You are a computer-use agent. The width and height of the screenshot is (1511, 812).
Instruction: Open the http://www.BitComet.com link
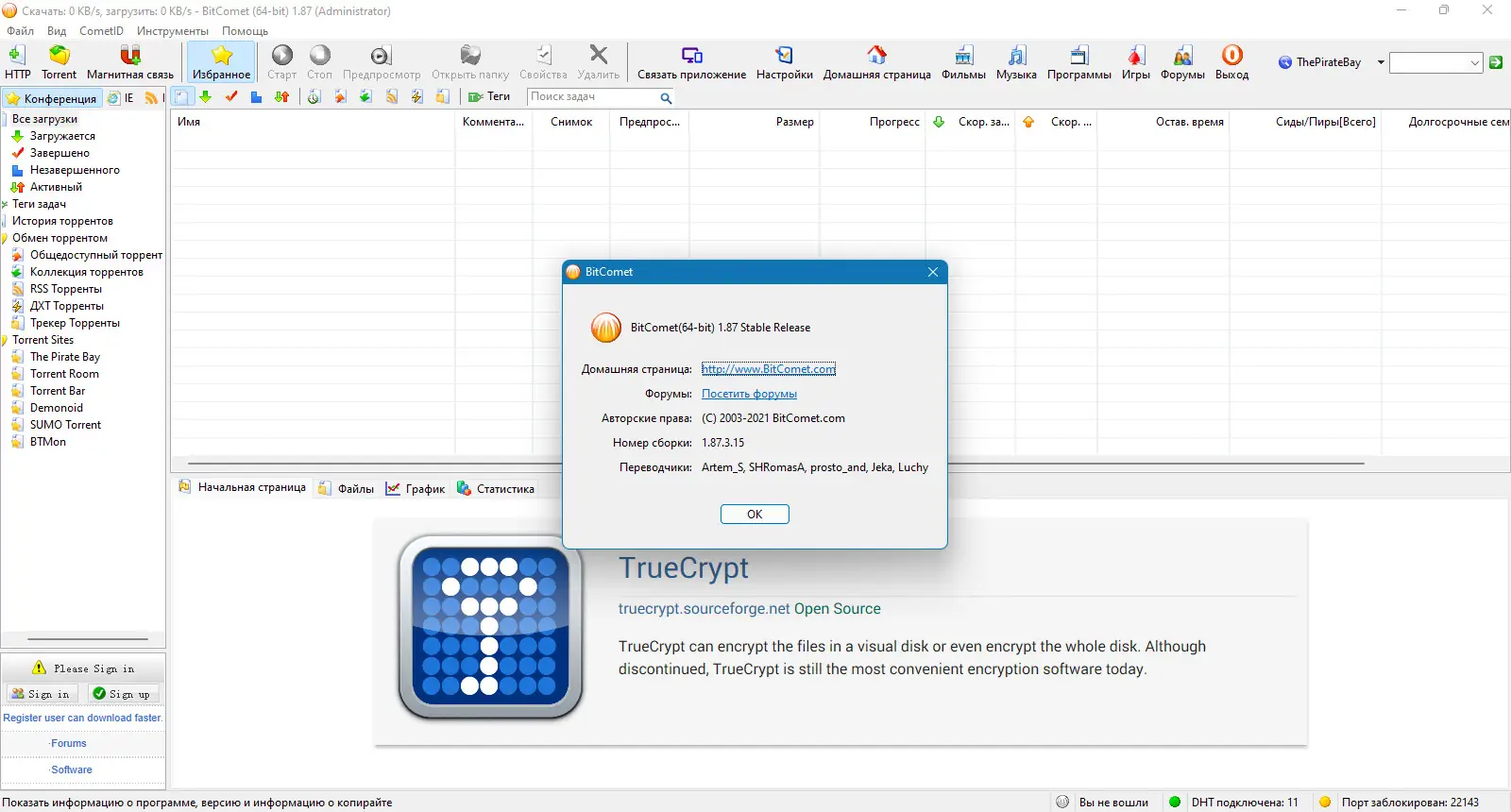[x=769, y=369]
